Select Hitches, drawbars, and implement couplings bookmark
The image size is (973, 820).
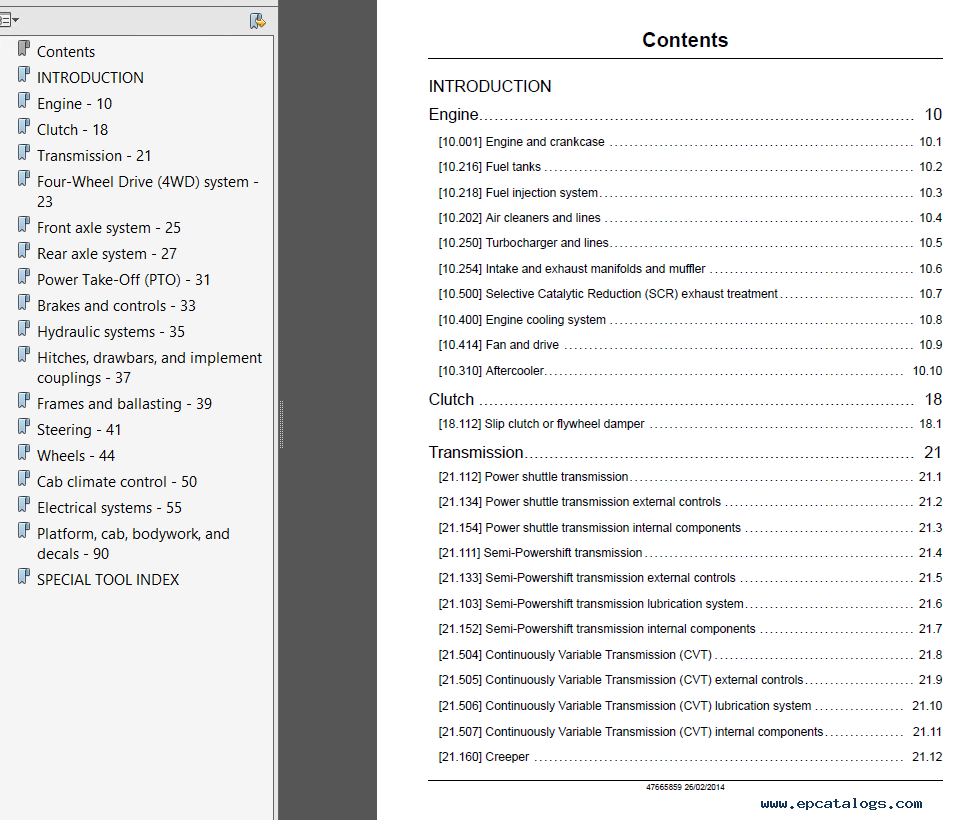click(x=150, y=368)
